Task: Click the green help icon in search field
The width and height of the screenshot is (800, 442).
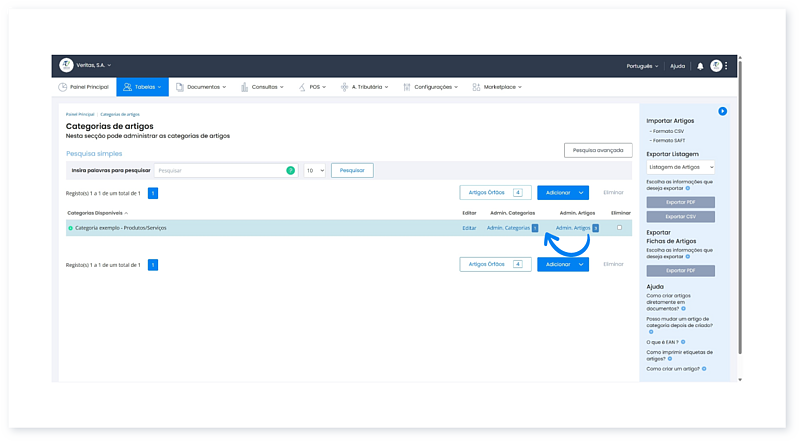Action: coord(291,171)
